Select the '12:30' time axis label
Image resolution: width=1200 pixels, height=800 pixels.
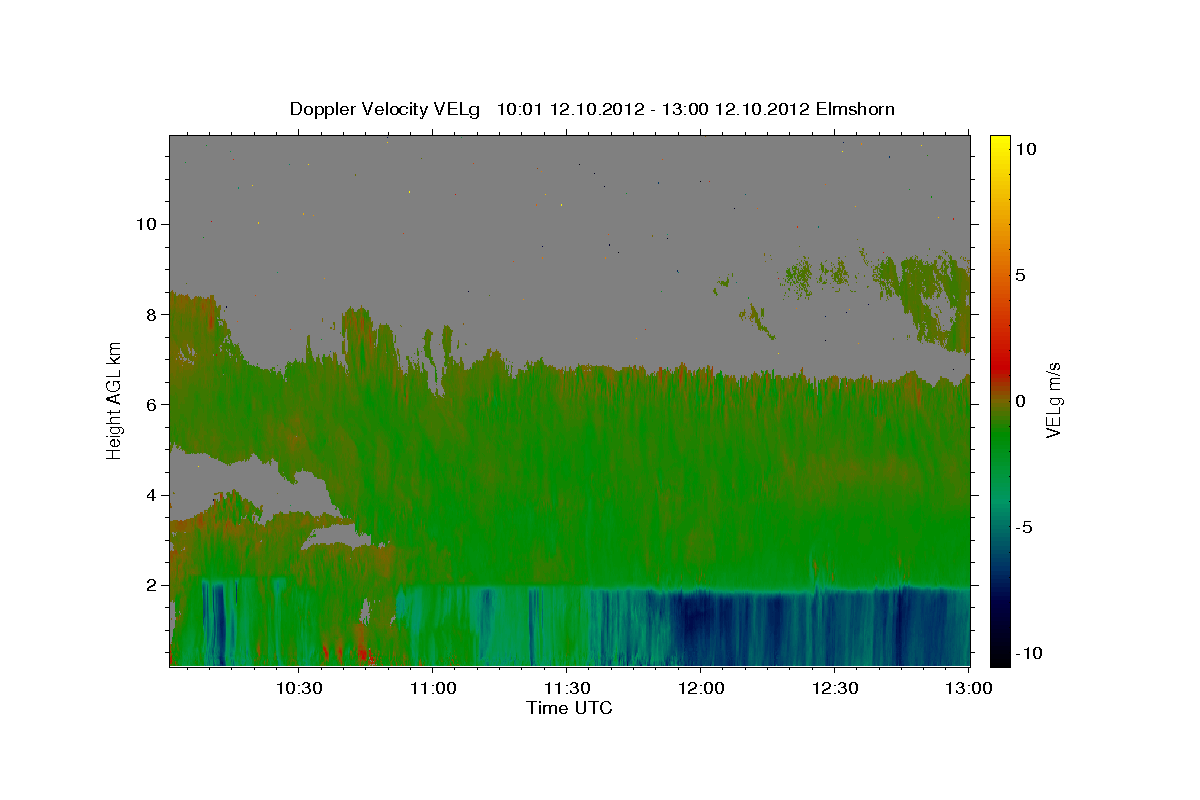tap(835, 689)
